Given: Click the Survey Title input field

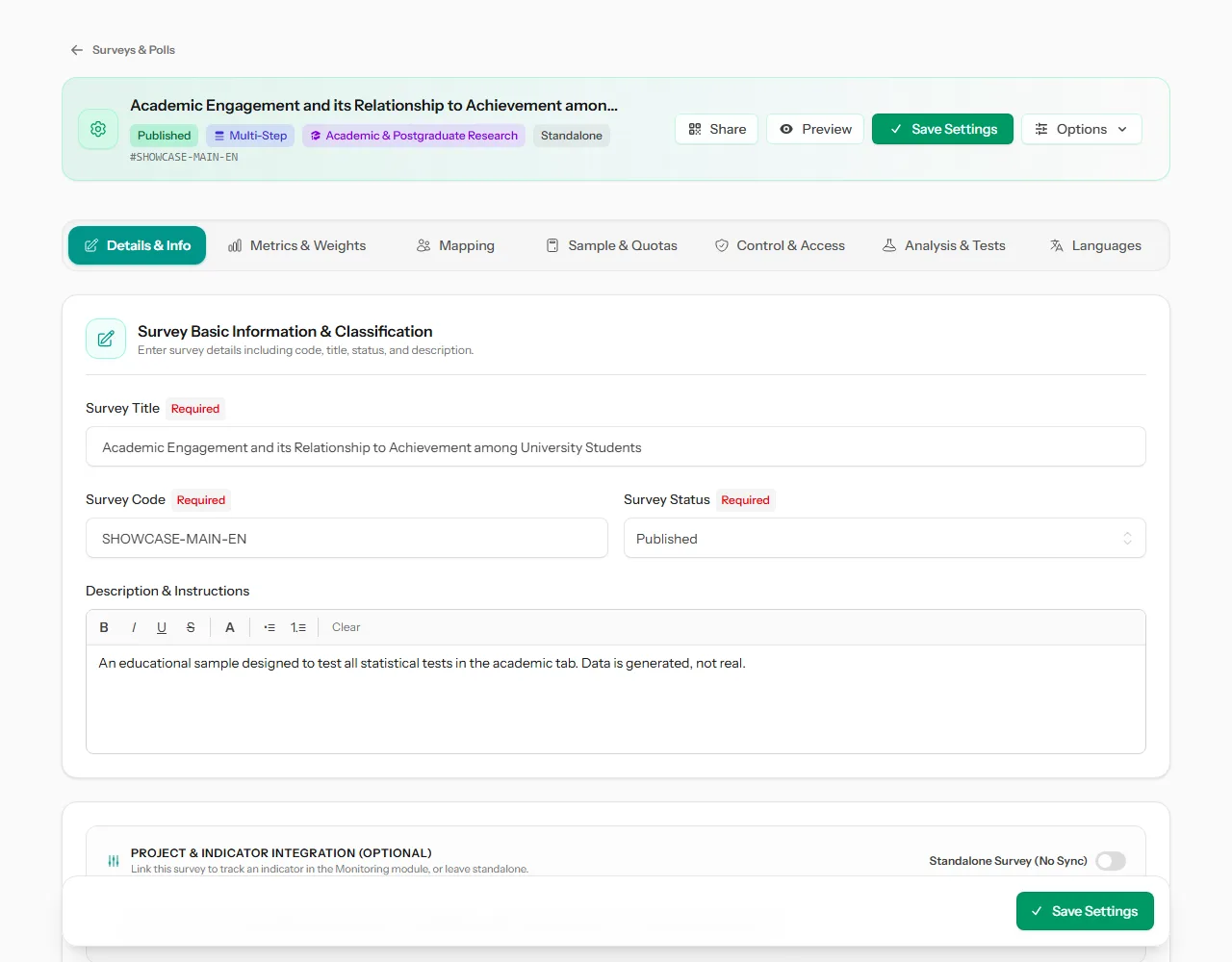Looking at the screenshot, I should pos(616,447).
